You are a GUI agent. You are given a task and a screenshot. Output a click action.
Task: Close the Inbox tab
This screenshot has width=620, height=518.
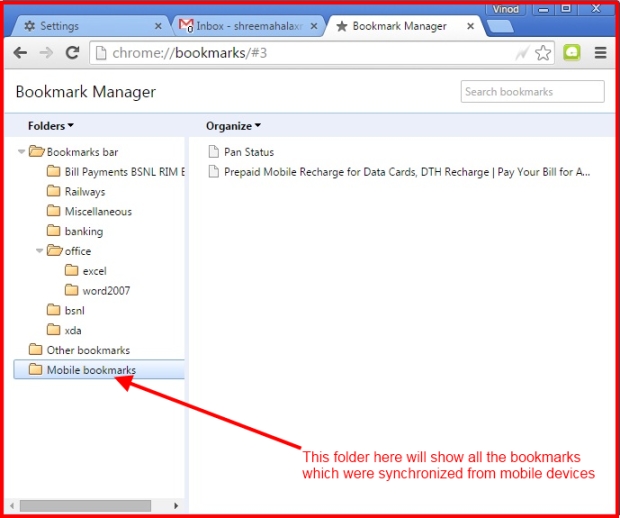(314, 26)
